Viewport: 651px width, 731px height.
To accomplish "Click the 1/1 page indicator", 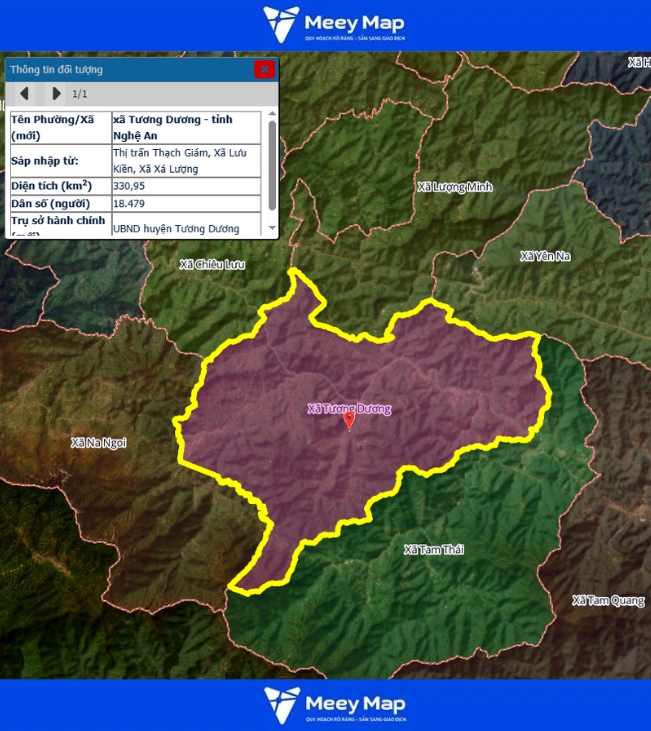I will click(x=81, y=94).
